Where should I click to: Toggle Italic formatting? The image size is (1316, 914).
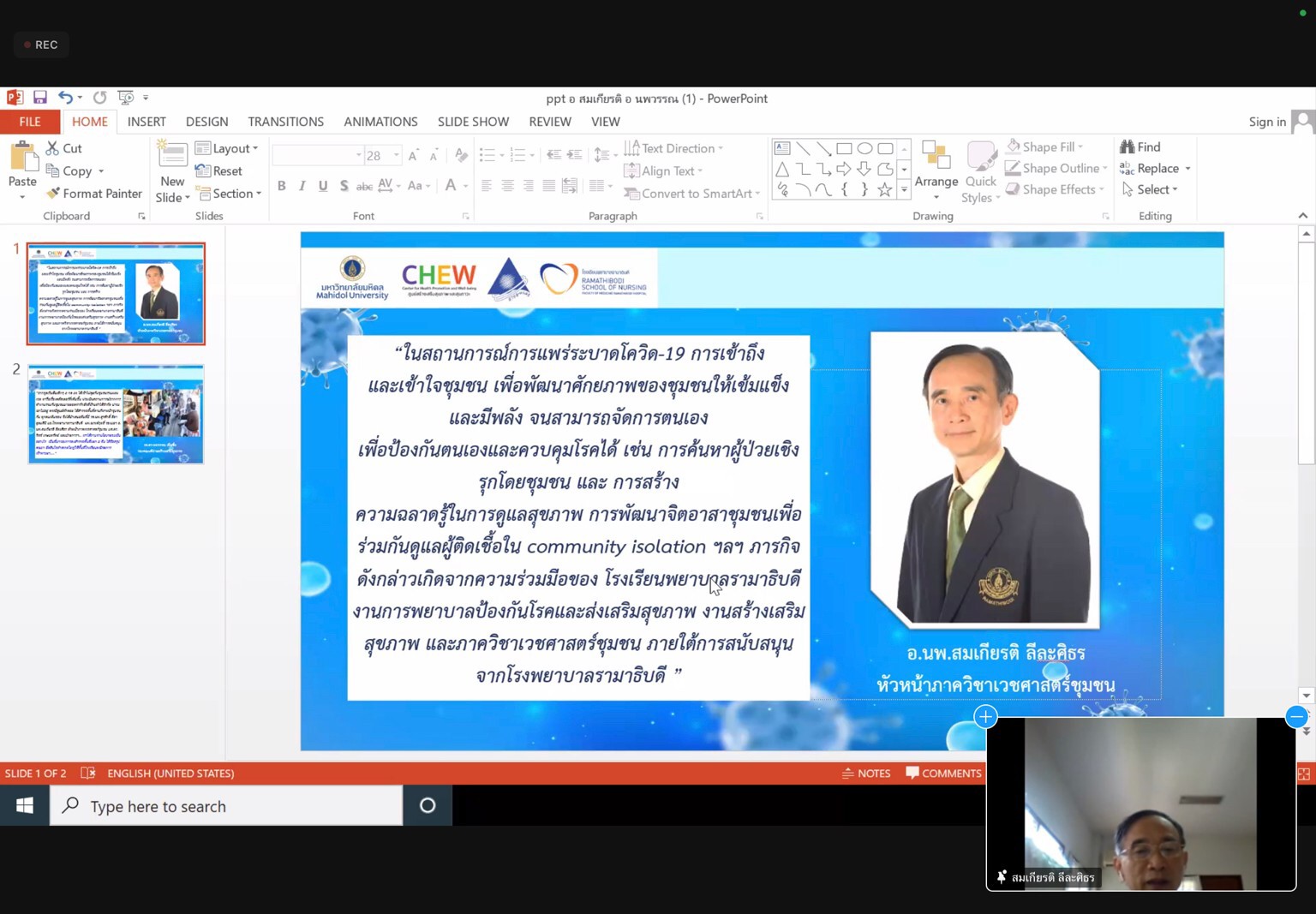point(302,186)
